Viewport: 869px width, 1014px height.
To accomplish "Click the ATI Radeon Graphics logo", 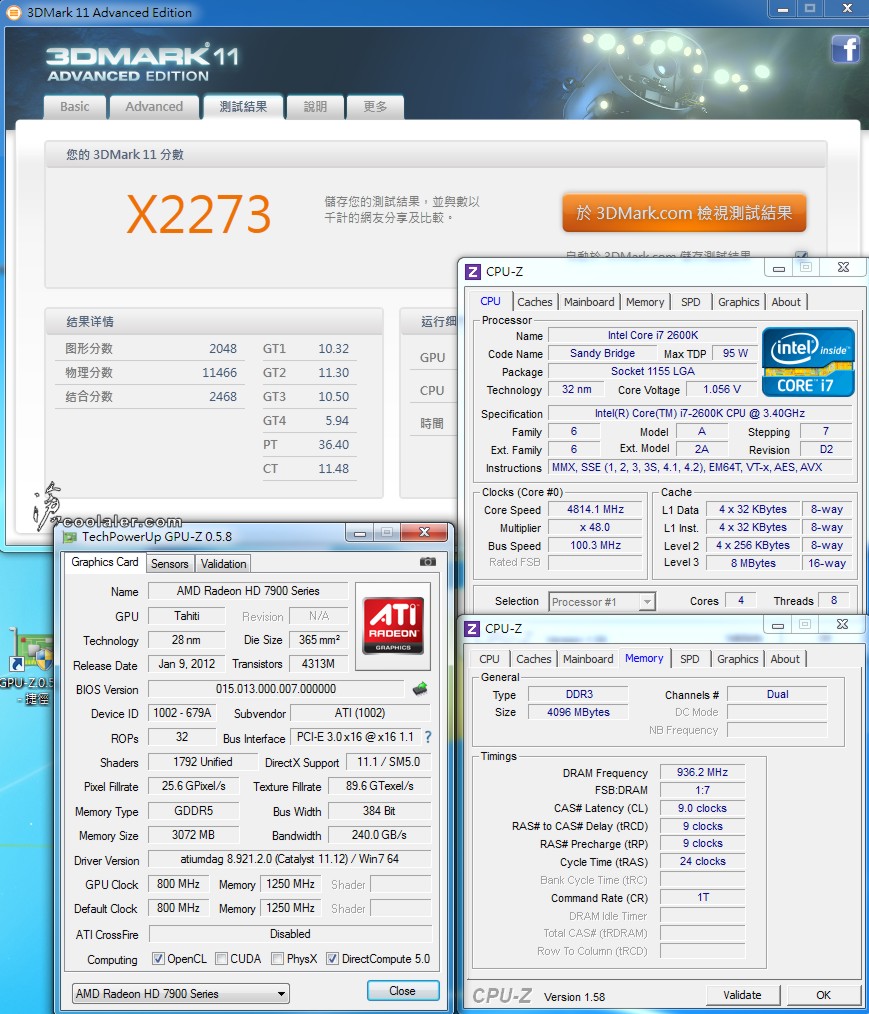I will pos(393,625).
